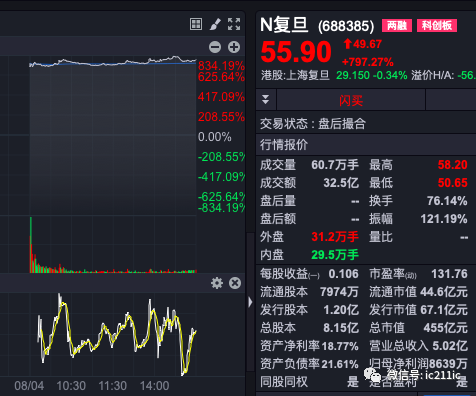The image size is (476, 396).
Task: Click the tall opening volume bar
Action: [31, 245]
